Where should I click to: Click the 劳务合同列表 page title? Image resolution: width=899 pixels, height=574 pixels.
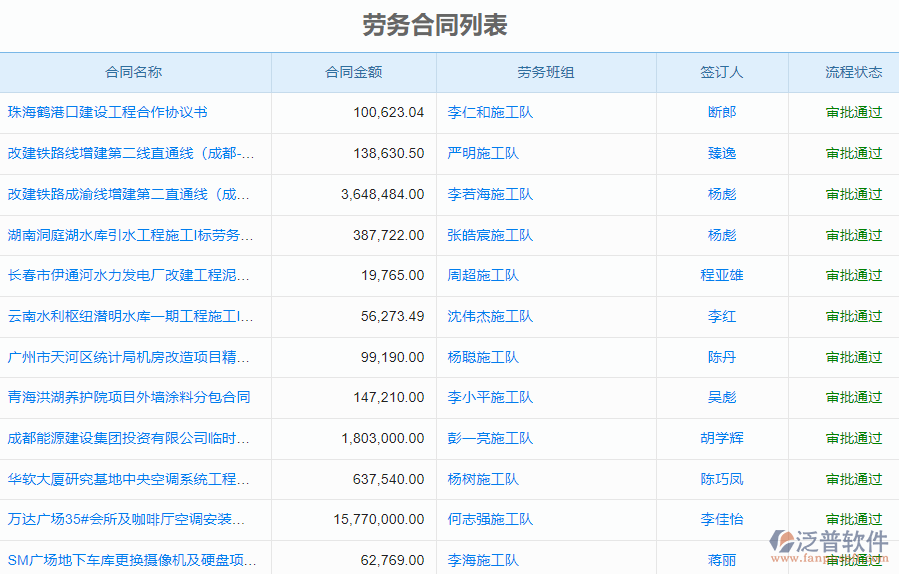tap(435, 25)
